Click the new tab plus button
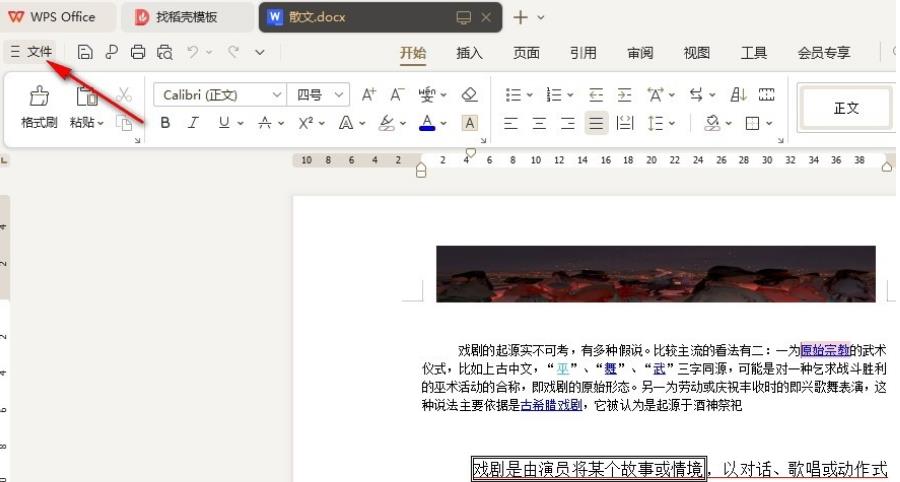Screen dimensions: 900x482 (x=520, y=17)
